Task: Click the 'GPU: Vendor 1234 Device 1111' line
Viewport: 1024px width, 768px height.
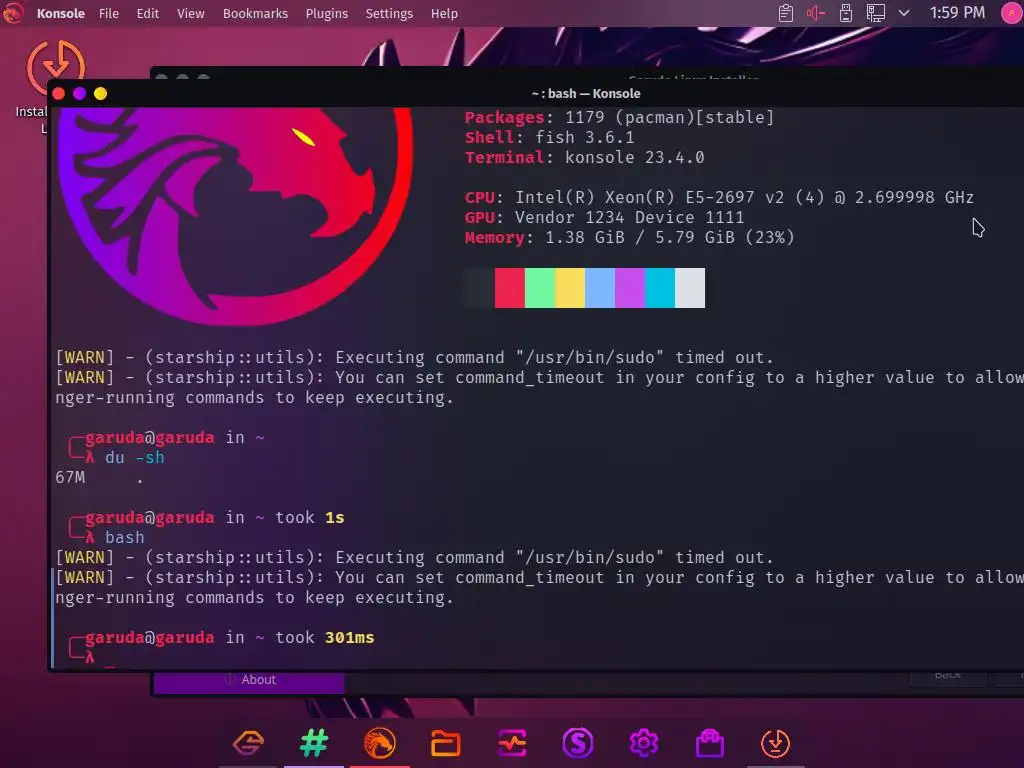Action: pyautogui.click(x=604, y=217)
